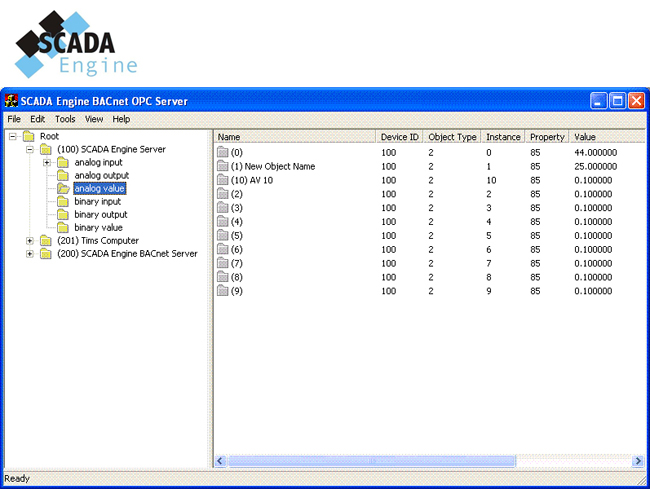Screen dimensions: 650x489
Task: Click the icon beside object (9)
Action: point(223,291)
